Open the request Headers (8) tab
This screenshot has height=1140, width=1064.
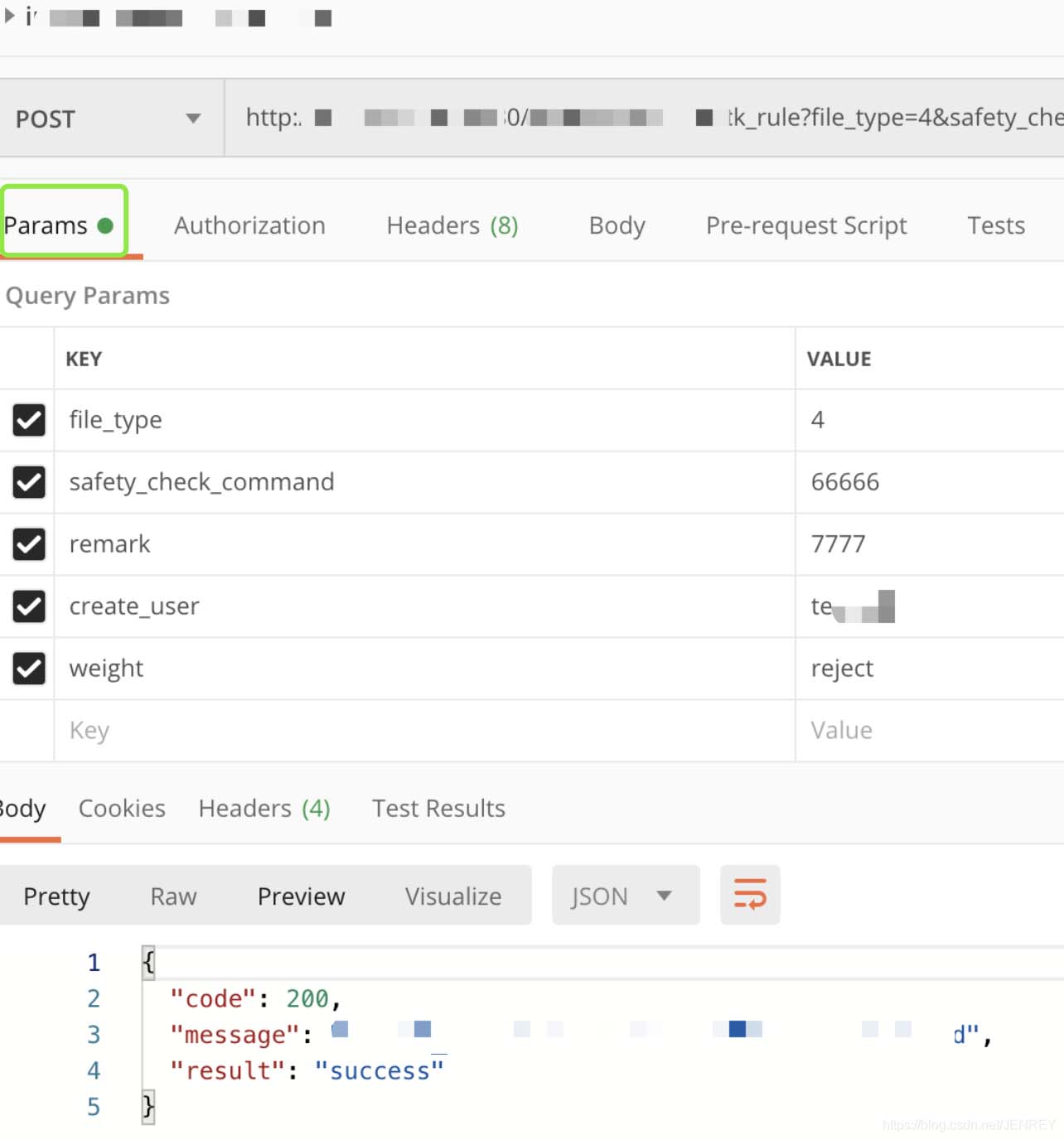pos(452,225)
